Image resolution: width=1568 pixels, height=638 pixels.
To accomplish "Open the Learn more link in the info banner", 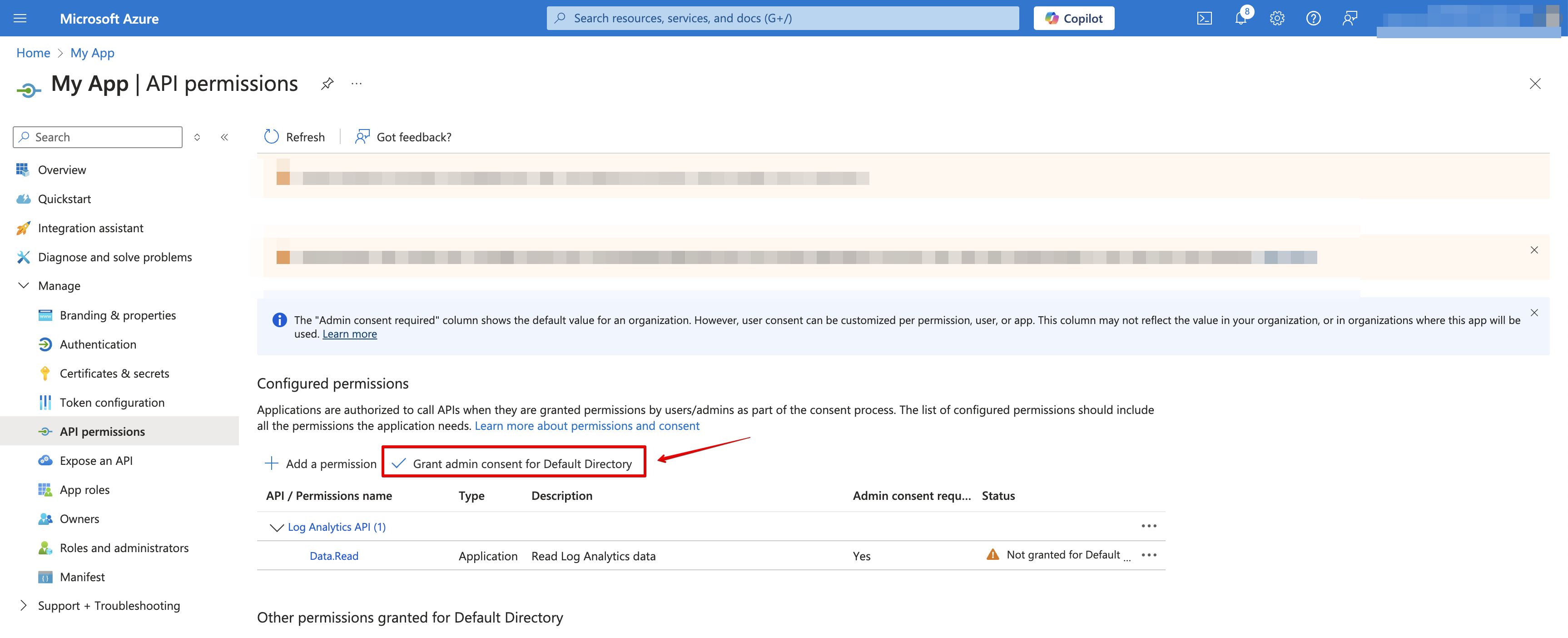I will (349, 334).
